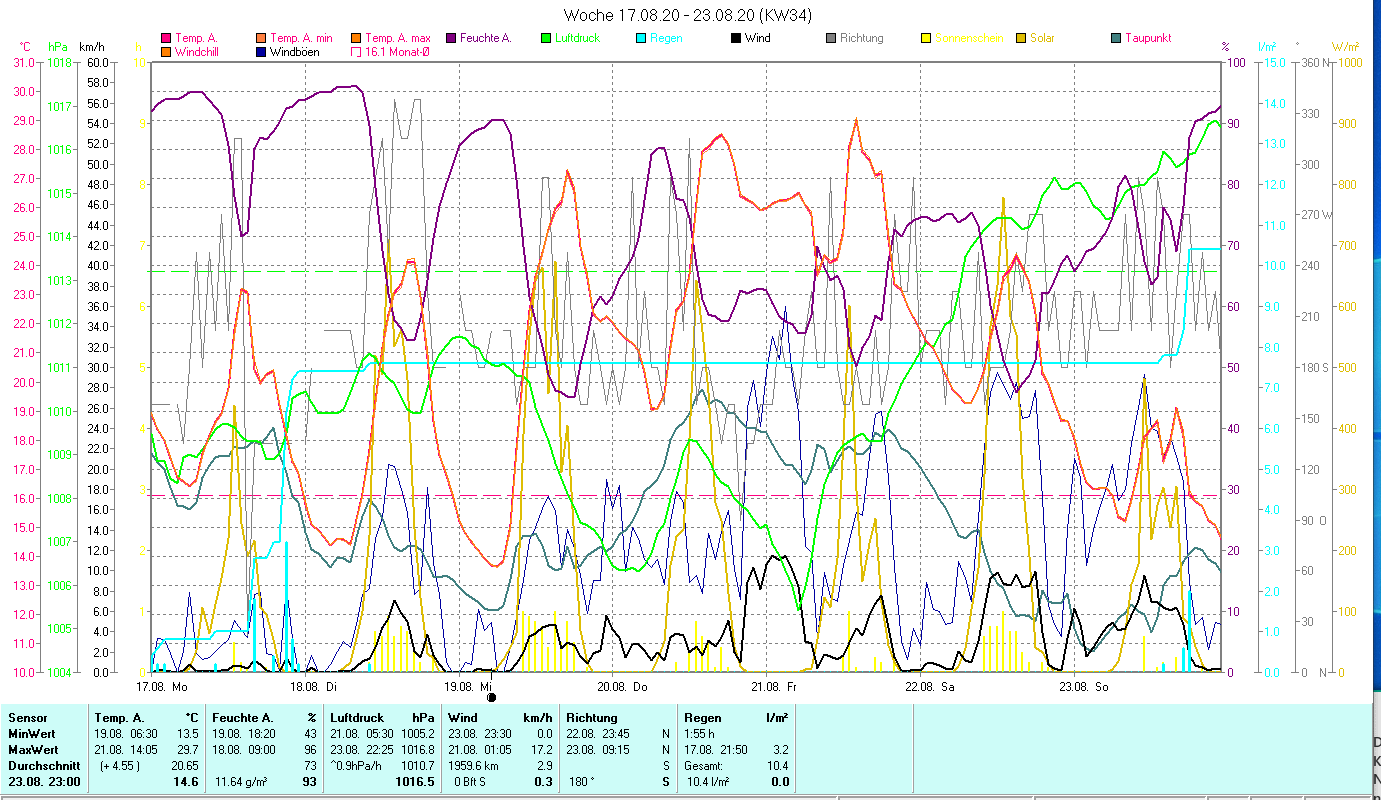Click the rain duration 1:55 h
Image resolution: width=1381 pixels, height=800 pixels.
pyautogui.click(x=701, y=734)
